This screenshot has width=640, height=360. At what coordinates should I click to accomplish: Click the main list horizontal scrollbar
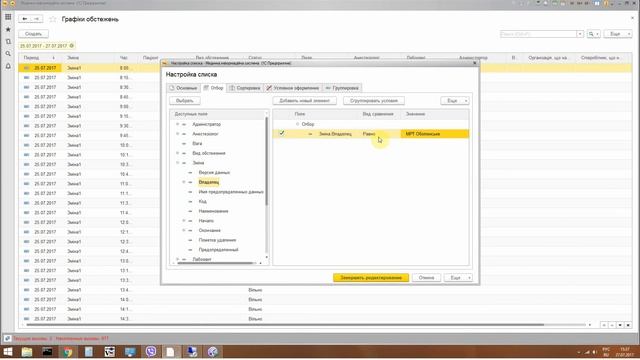click(285, 325)
